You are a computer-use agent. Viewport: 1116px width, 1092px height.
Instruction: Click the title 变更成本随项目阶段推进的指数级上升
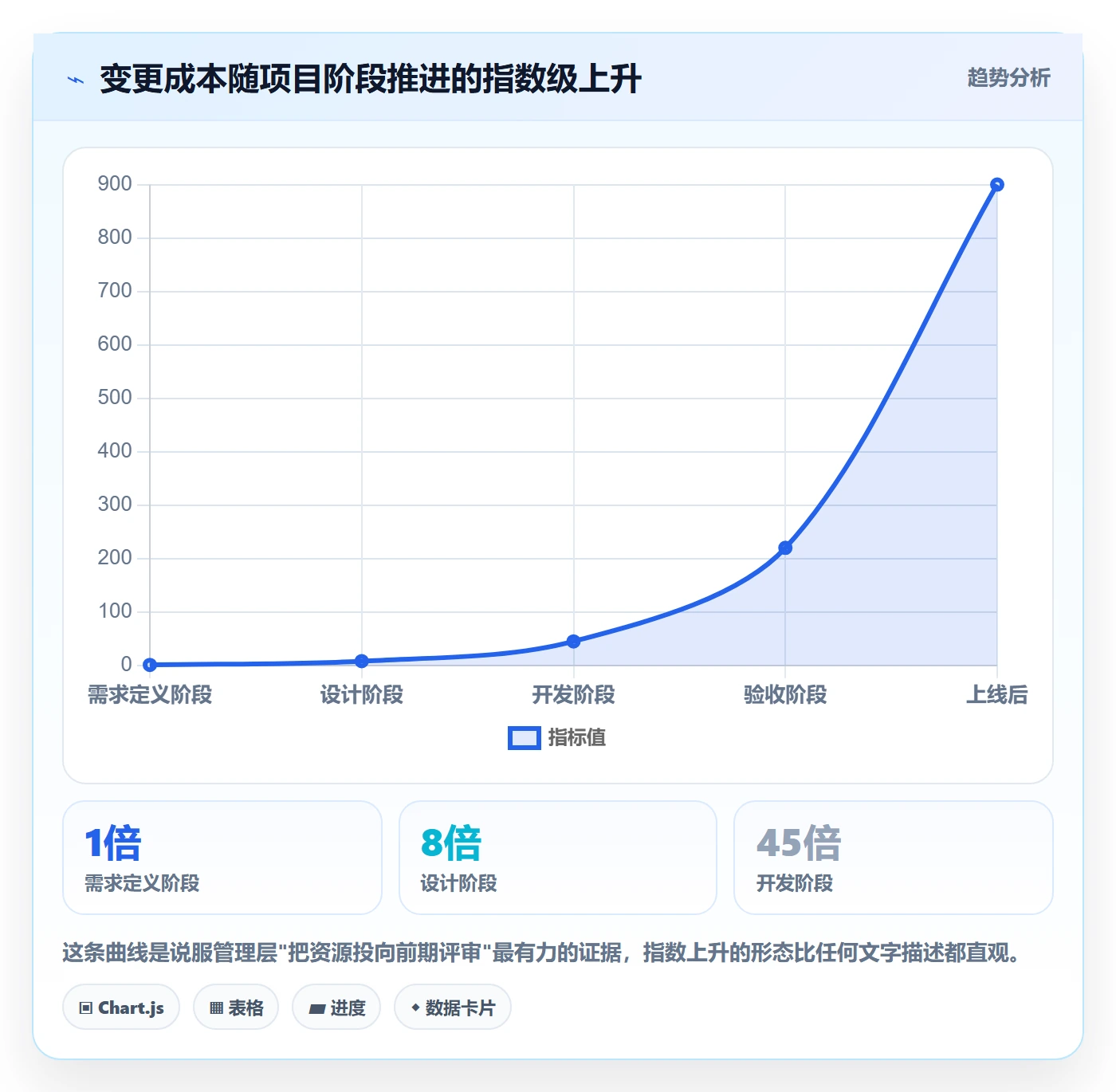point(371,80)
